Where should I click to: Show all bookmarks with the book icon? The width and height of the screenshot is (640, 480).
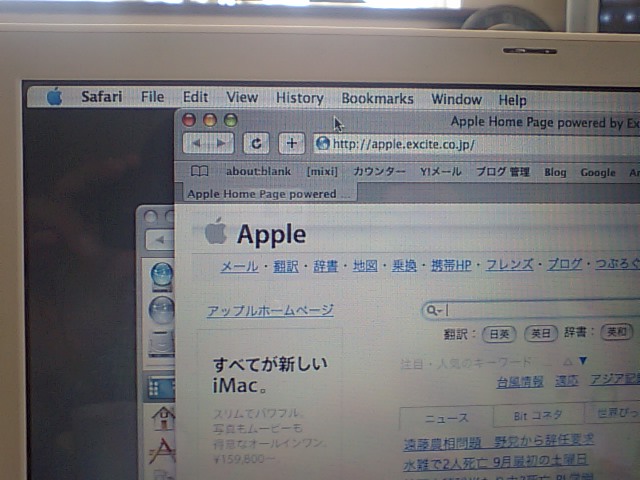200,171
